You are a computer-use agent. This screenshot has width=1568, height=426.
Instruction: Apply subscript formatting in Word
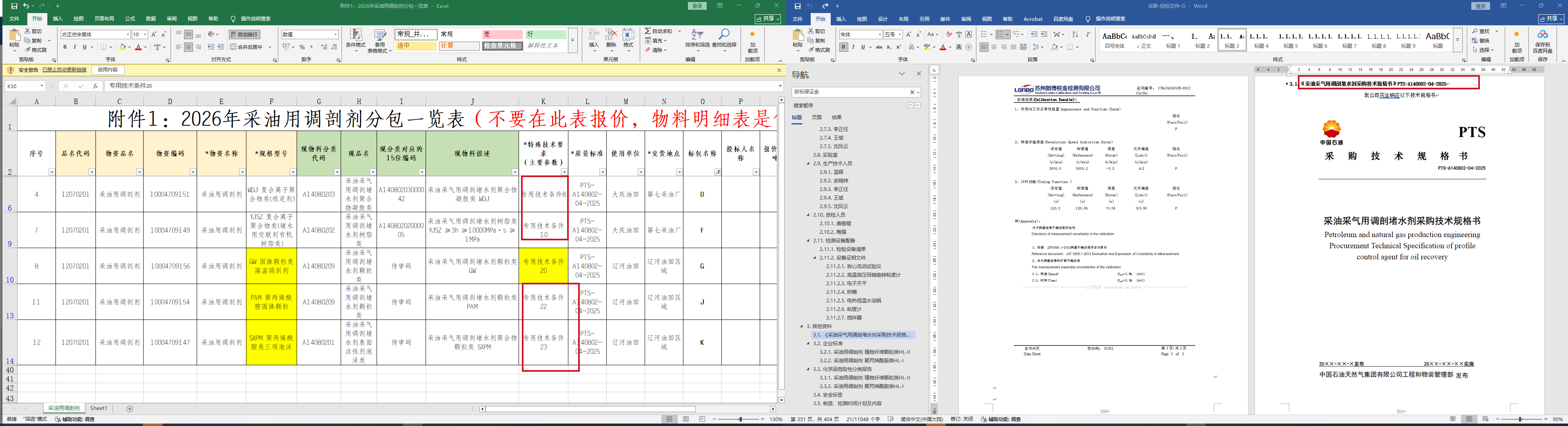889,47
